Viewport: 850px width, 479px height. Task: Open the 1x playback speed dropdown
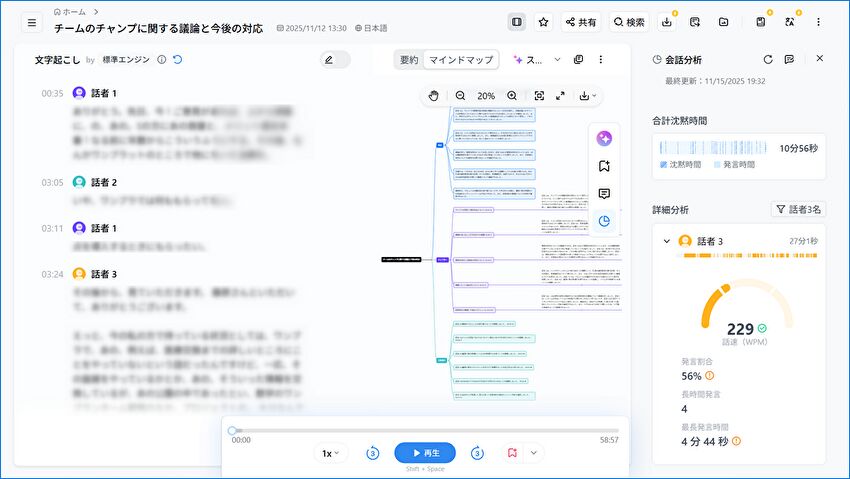click(x=330, y=453)
